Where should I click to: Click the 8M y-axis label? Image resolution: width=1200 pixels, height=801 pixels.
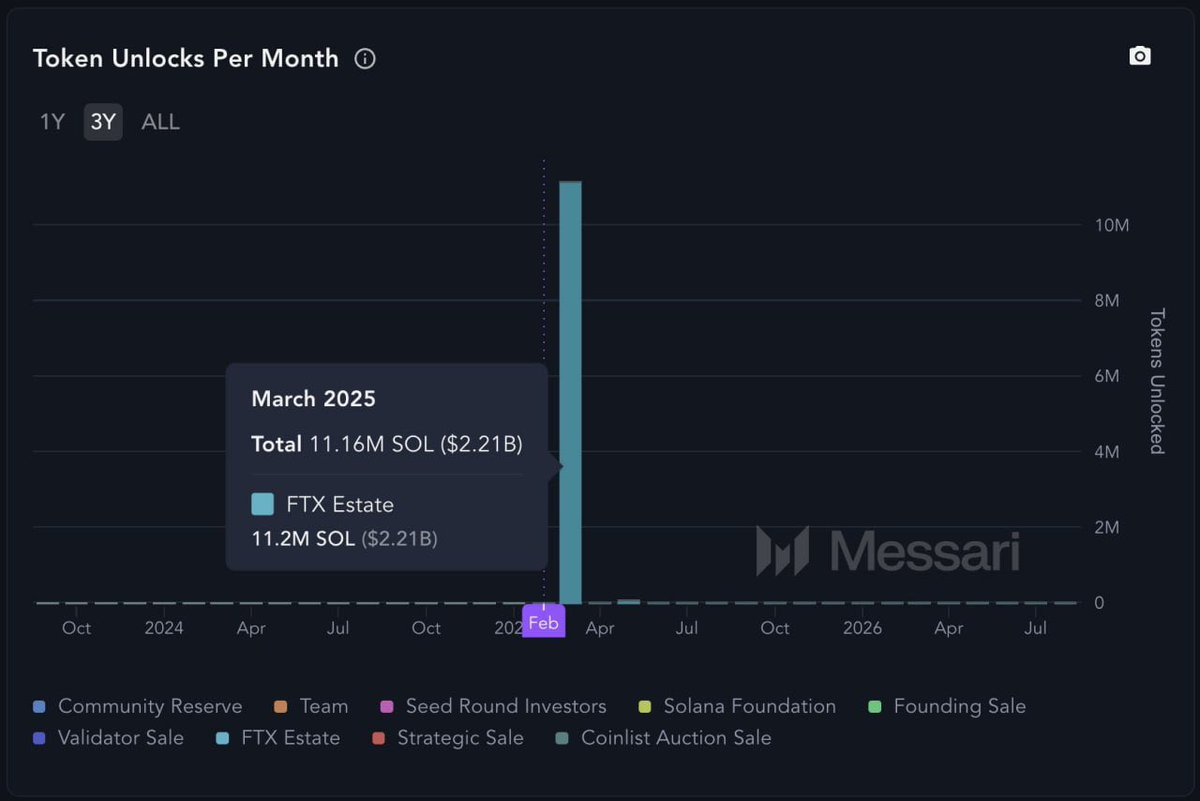(x=1107, y=301)
